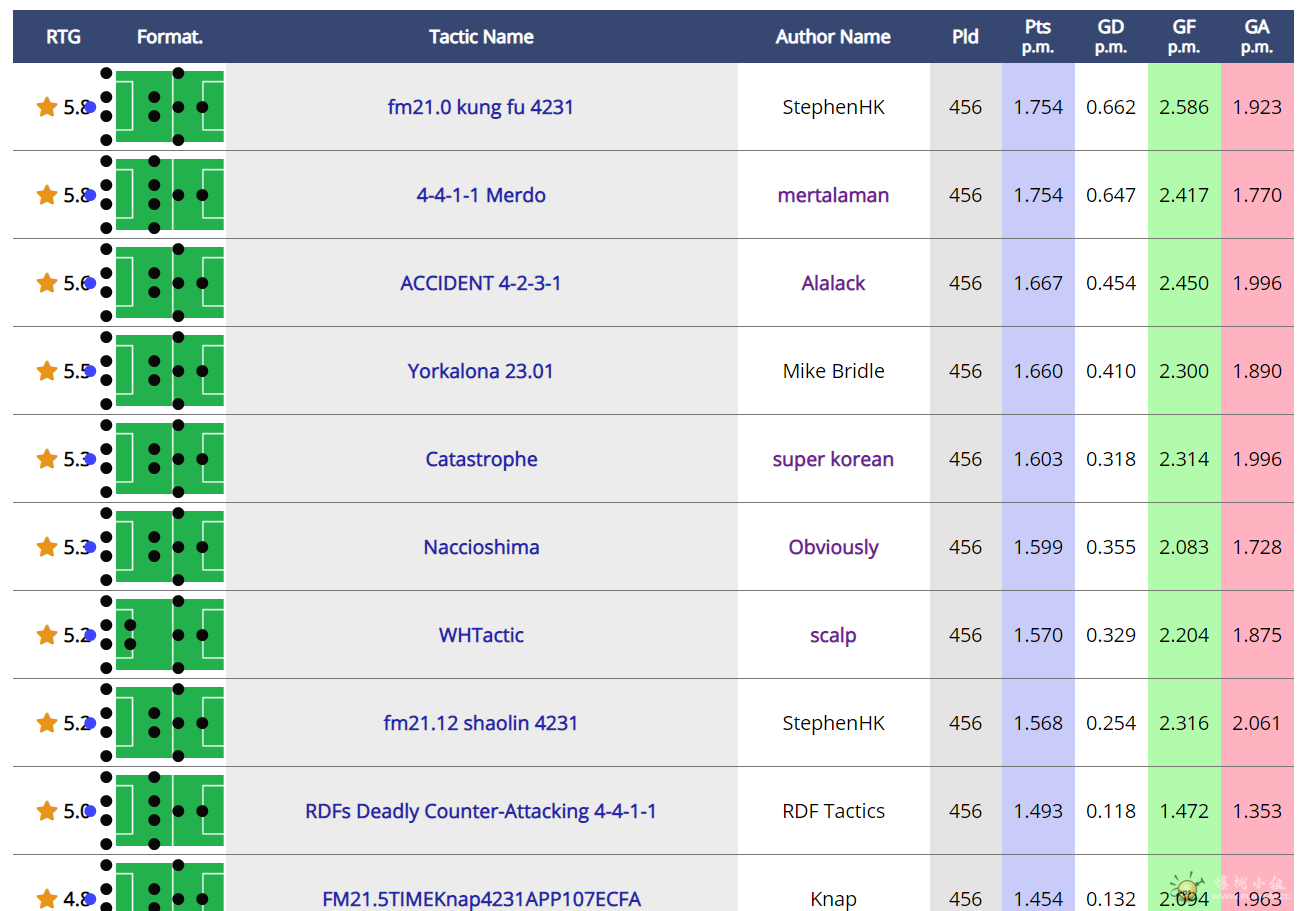Open the Catastrophe tactic link
Screen dimensions: 1300x911
click(481, 459)
